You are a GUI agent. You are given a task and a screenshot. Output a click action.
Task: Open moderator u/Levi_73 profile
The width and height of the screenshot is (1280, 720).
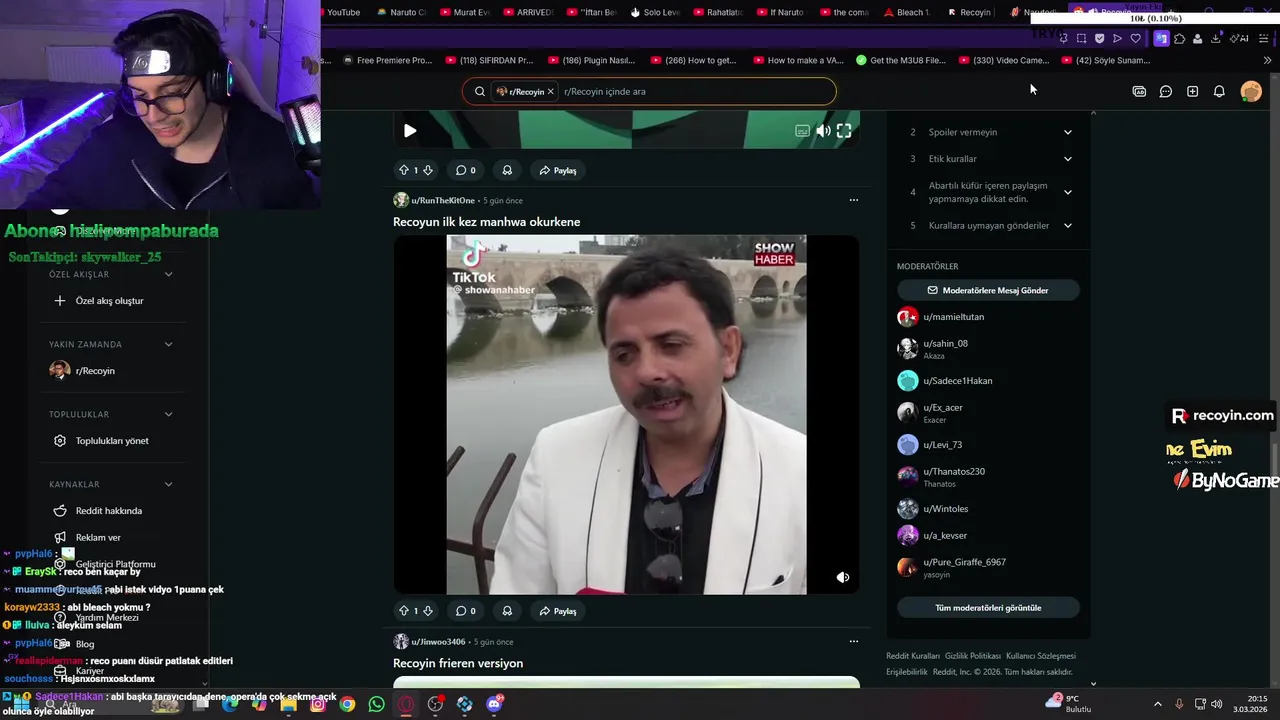tap(943, 445)
